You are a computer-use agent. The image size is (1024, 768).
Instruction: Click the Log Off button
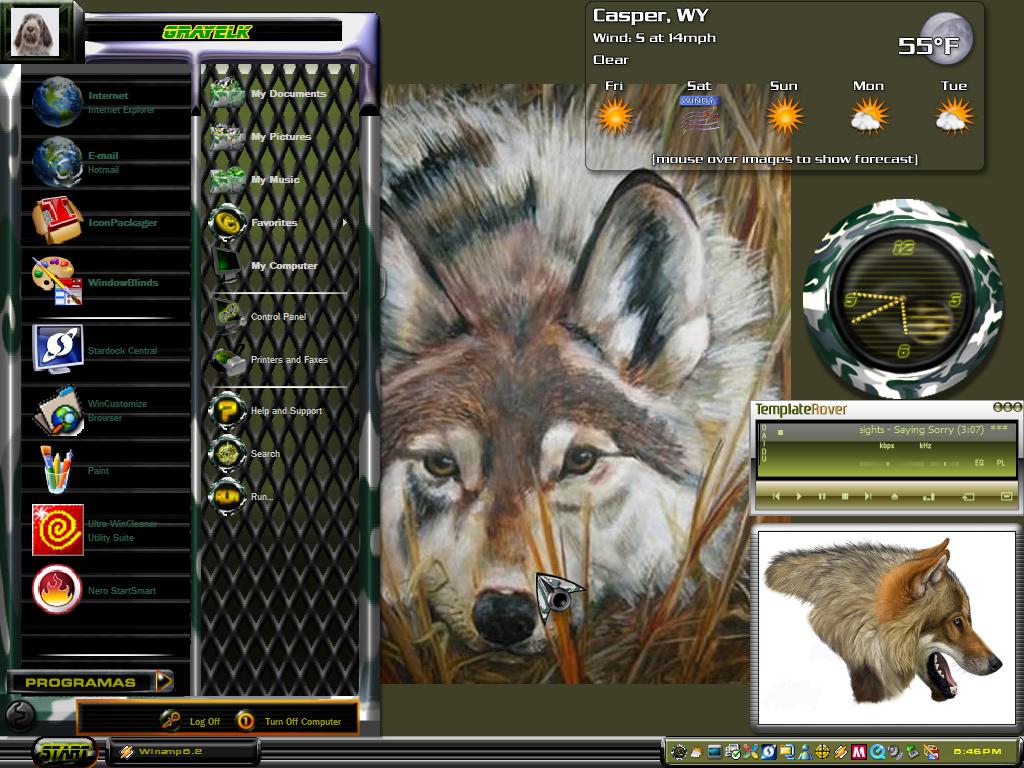tap(191, 721)
